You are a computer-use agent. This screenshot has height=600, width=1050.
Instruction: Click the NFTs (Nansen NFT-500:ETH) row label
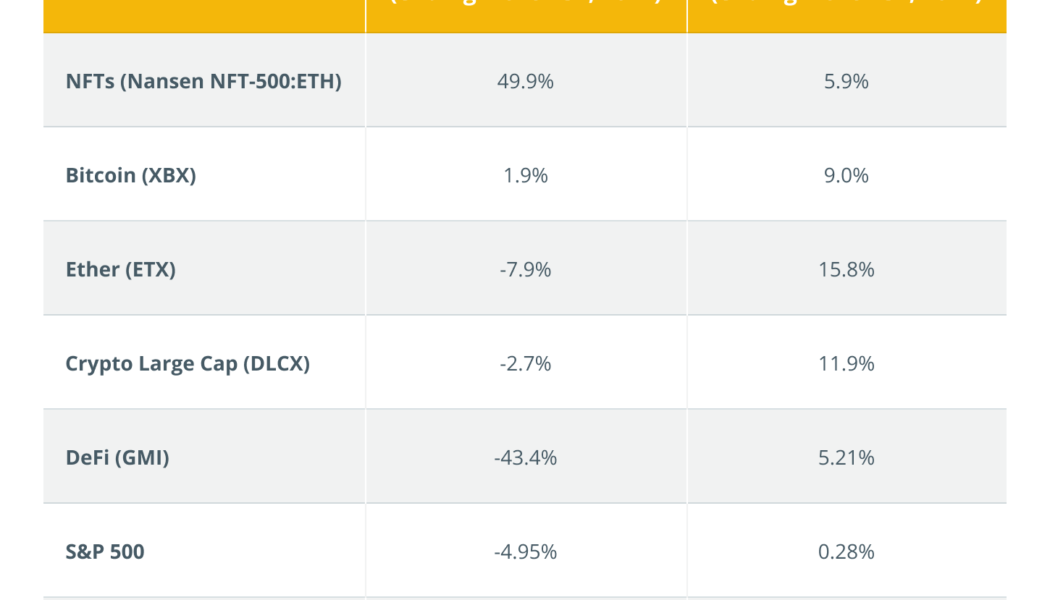tap(204, 82)
